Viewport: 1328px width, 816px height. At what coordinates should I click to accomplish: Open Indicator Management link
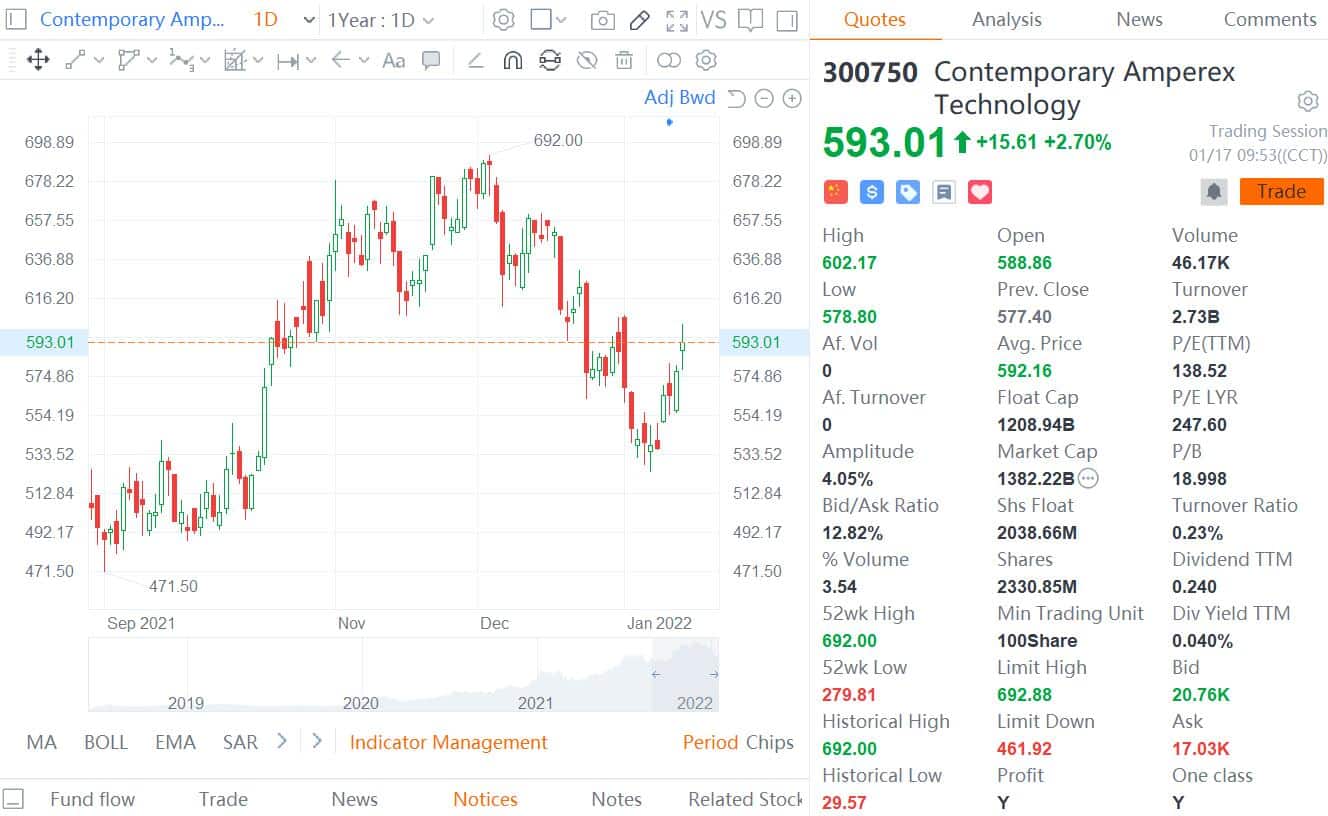coord(448,742)
